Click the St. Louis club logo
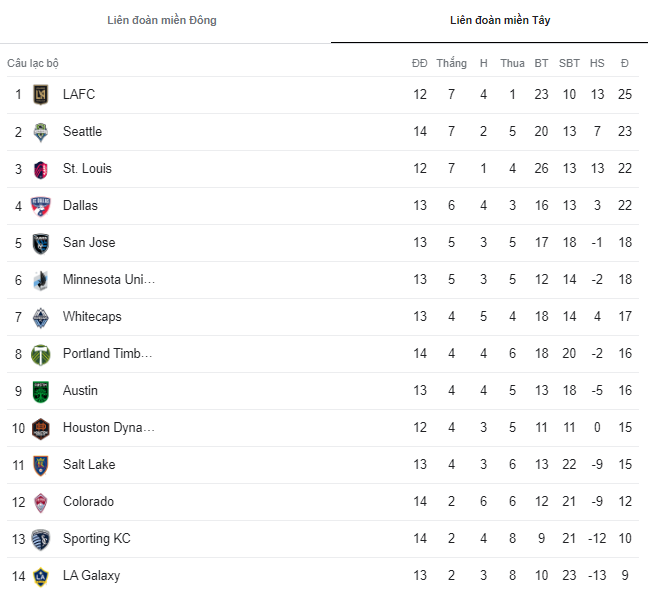This screenshot has height=600, width=648. tap(40, 169)
